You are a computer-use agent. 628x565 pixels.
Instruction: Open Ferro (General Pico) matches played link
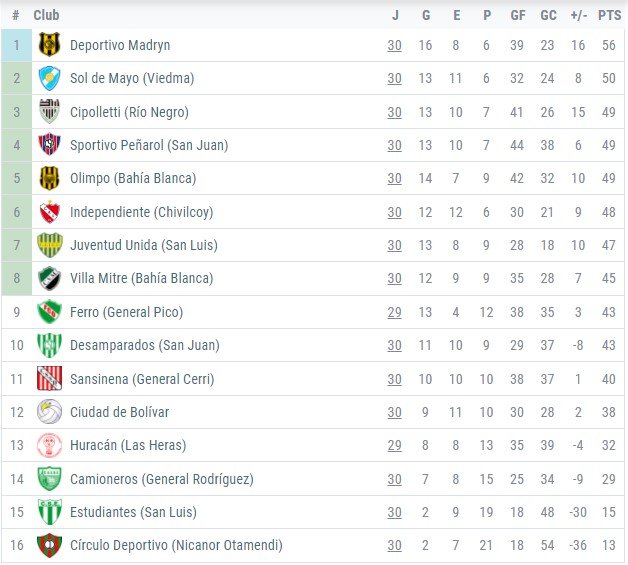(395, 312)
